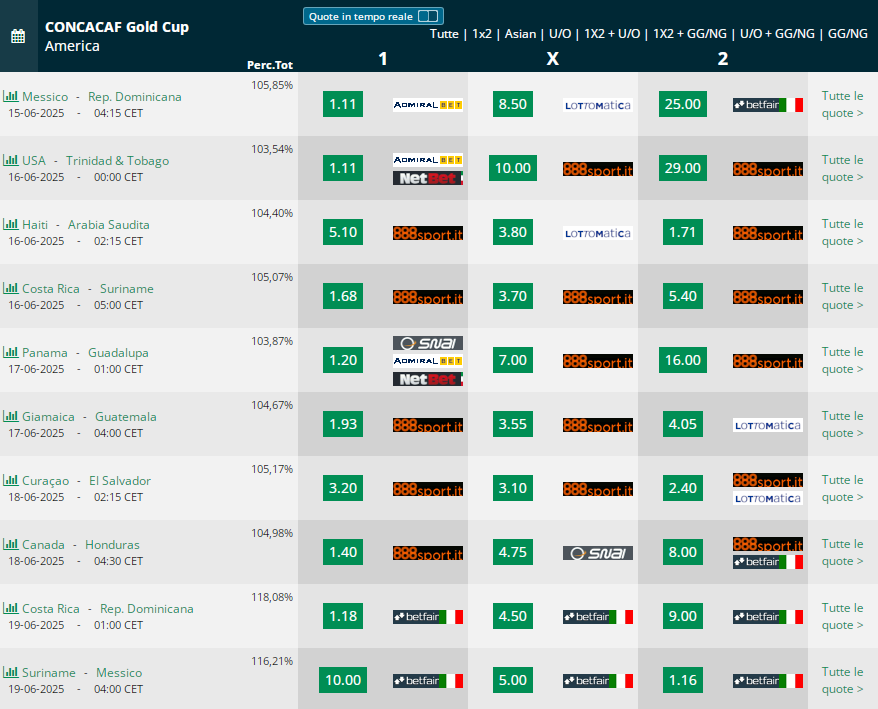Open stats chart icon for Curaçao - El Salvador
The image size is (878, 709).
(x=11, y=480)
